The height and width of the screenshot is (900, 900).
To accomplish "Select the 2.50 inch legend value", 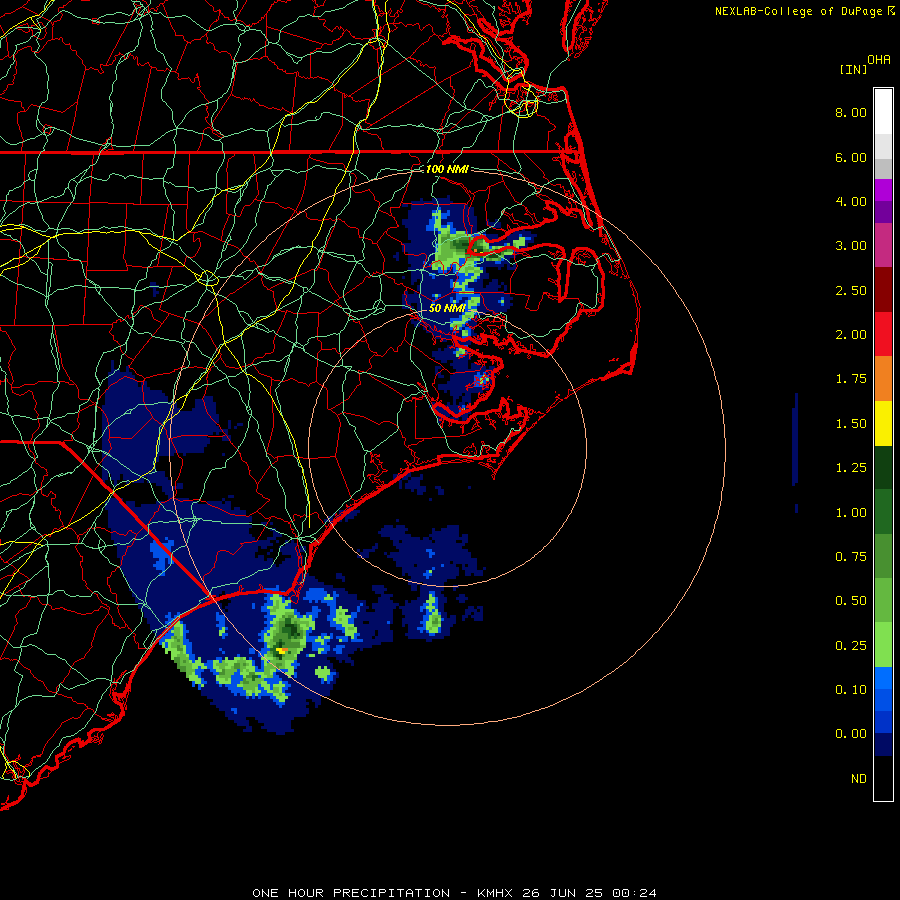I will (x=851, y=290).
